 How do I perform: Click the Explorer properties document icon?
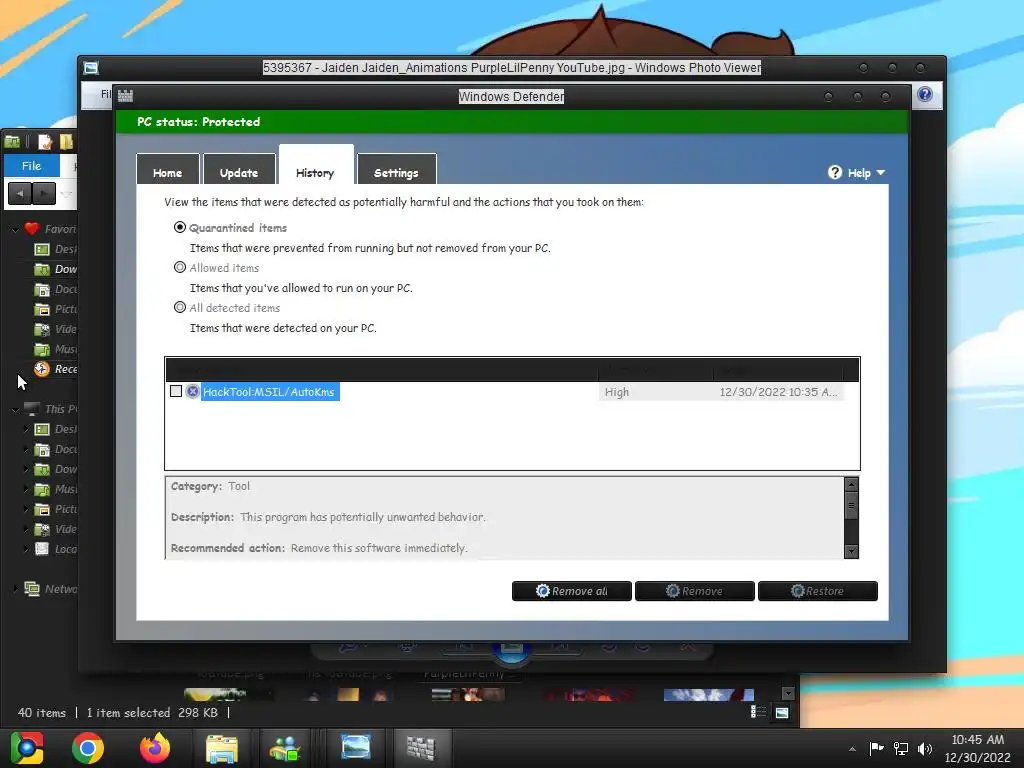[45, 142]
